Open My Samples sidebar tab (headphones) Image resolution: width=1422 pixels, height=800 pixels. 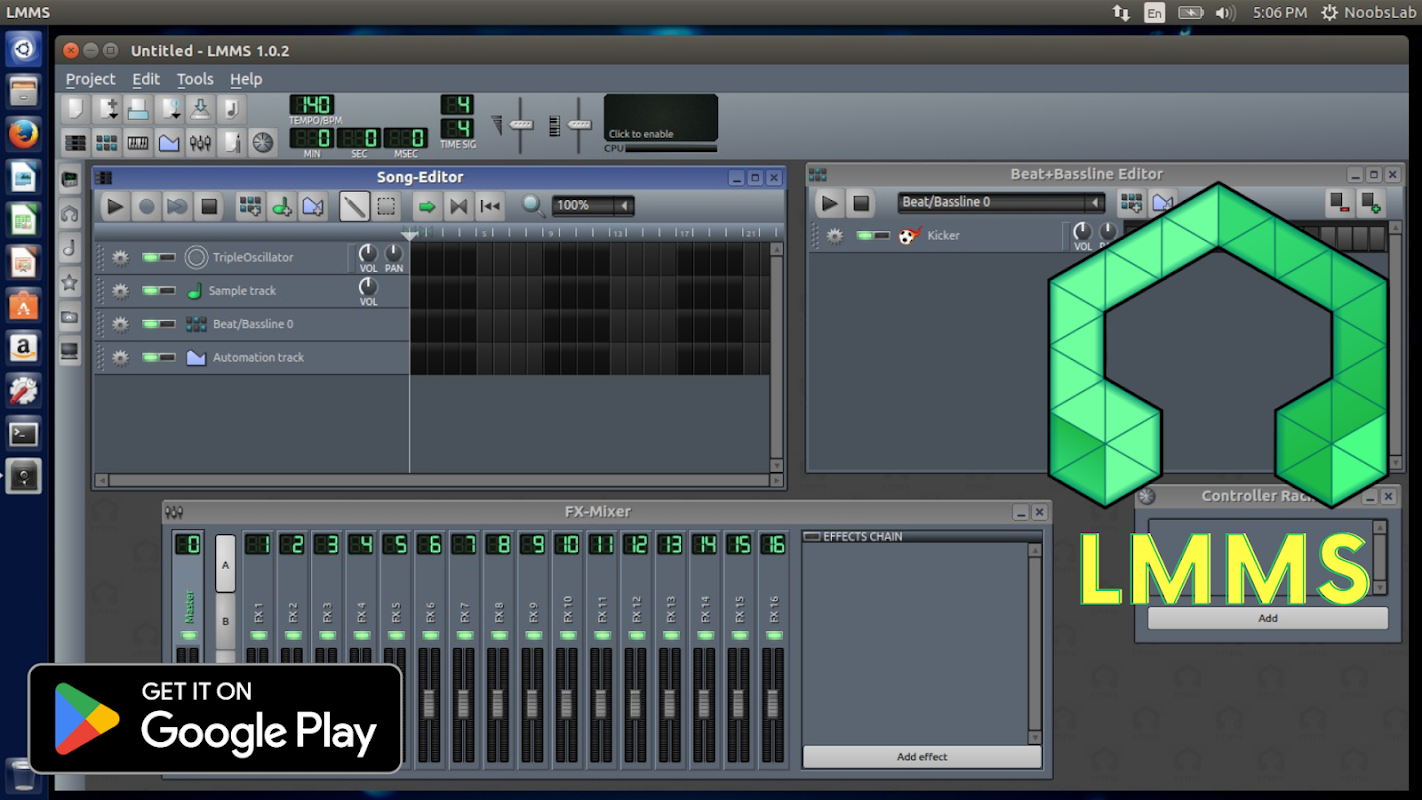click(70, 214)
